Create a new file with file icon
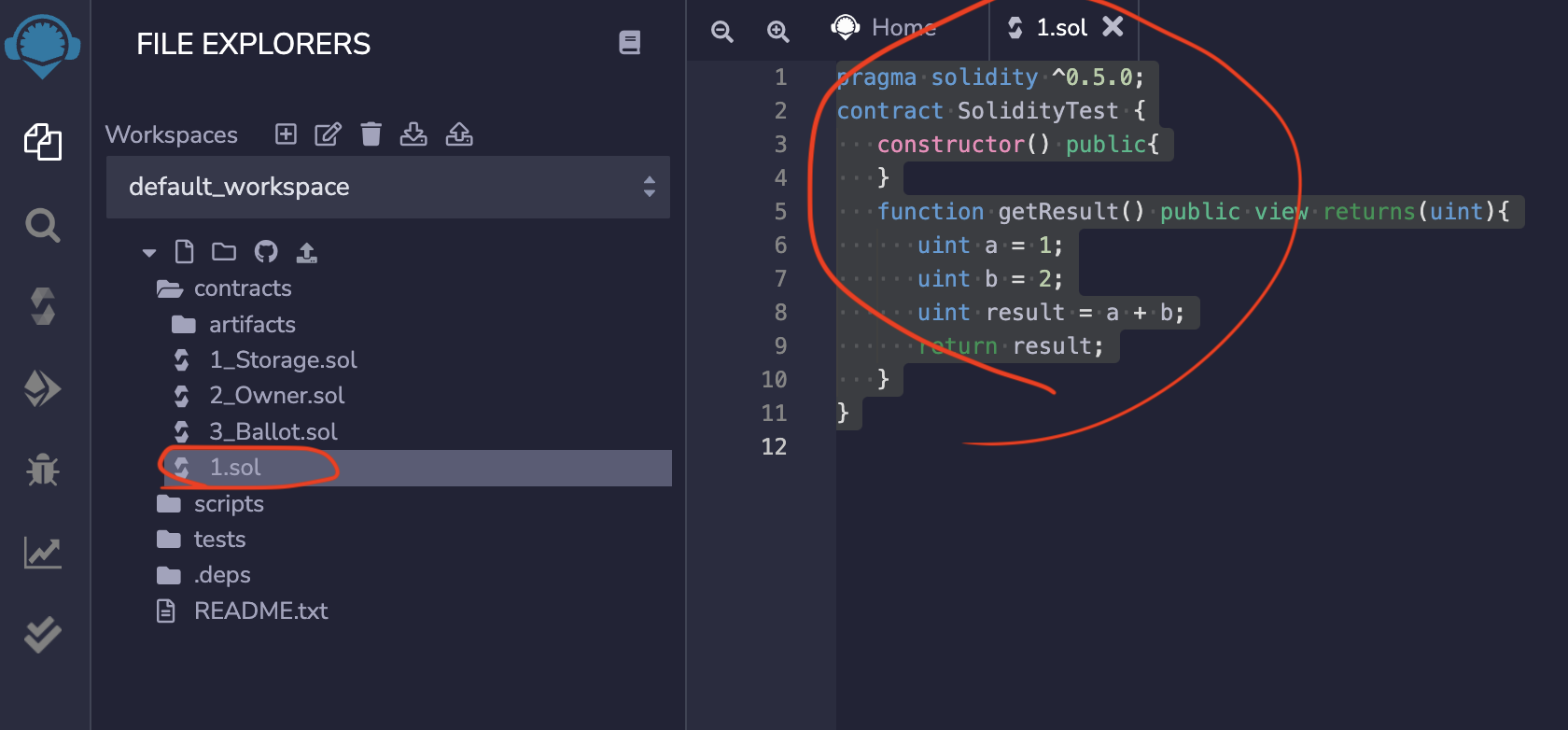This screenshot has width=1568, height=730. [185, 251]
